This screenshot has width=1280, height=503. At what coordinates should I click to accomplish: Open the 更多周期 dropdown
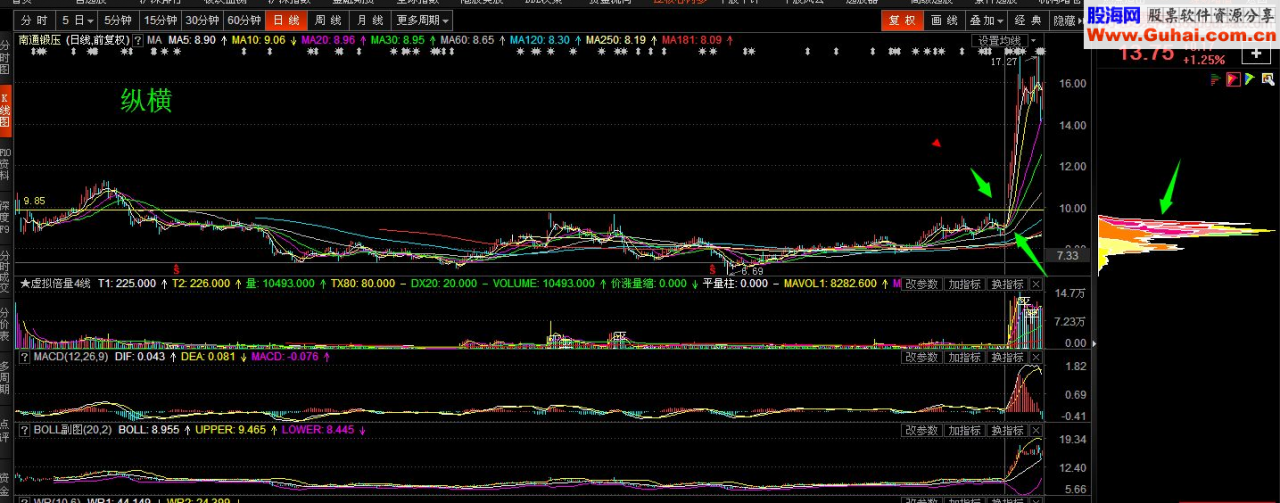[x=422, y=20]
